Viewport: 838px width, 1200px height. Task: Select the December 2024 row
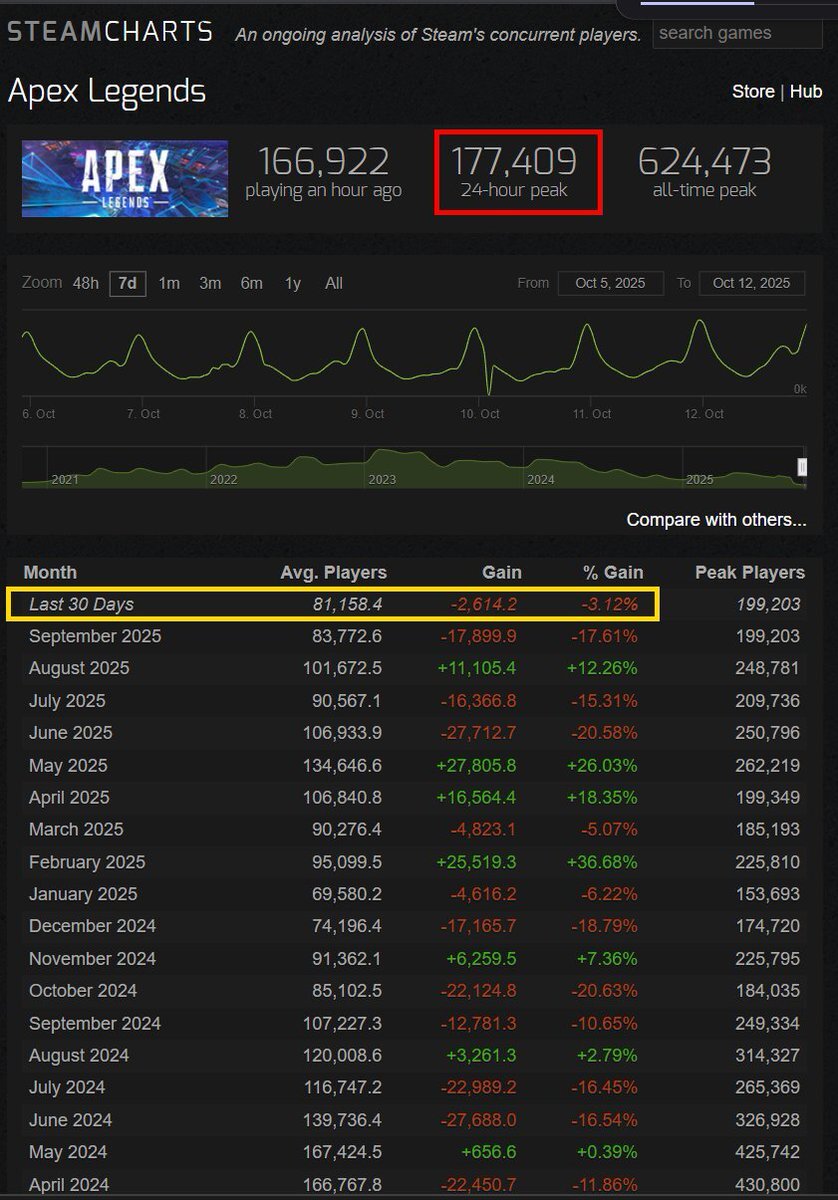coord(415,926)
